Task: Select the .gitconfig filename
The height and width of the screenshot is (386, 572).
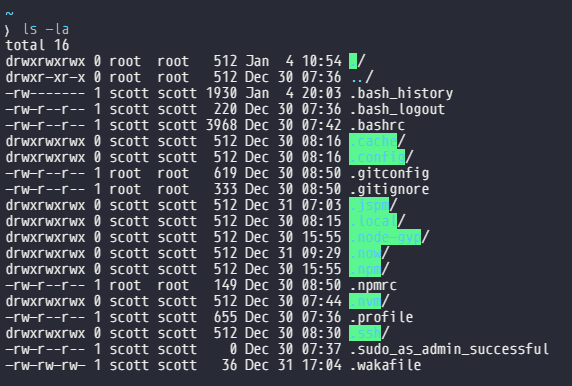Action: pyautogui.click(x=389, y=173)
